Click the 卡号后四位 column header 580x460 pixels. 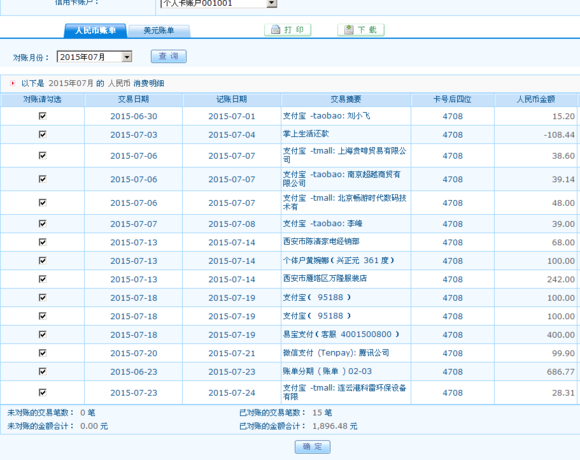452,99
